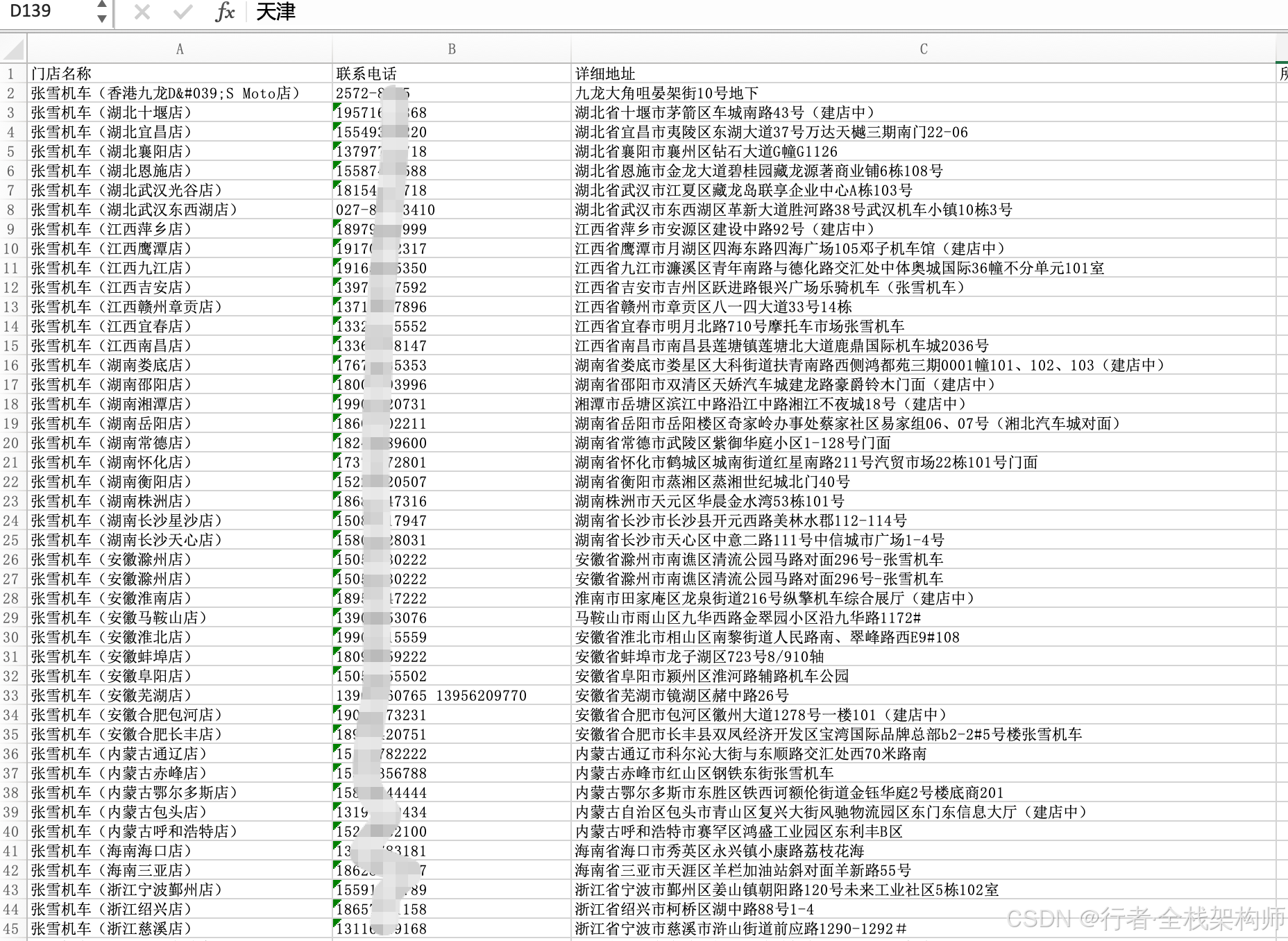Select column B header

coord(452,49)
